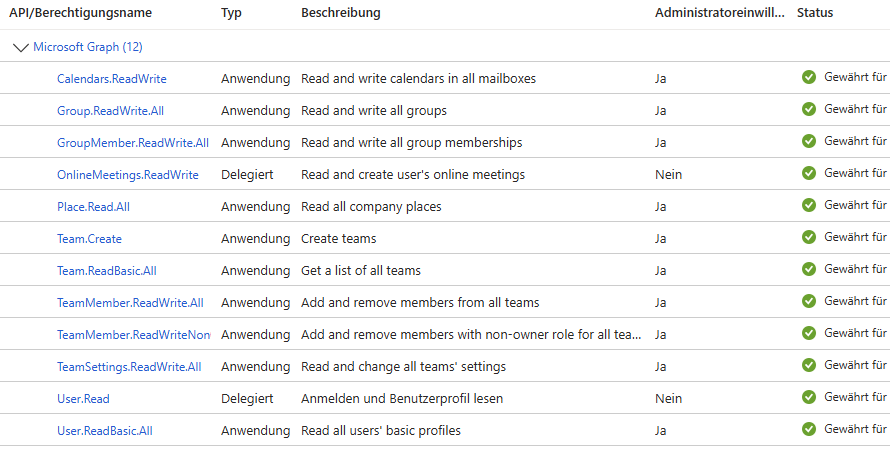Click the granted status icon for TeamMember.ReadWrite.All
This screenshot has width=890, height=451.
pos(809,301)
